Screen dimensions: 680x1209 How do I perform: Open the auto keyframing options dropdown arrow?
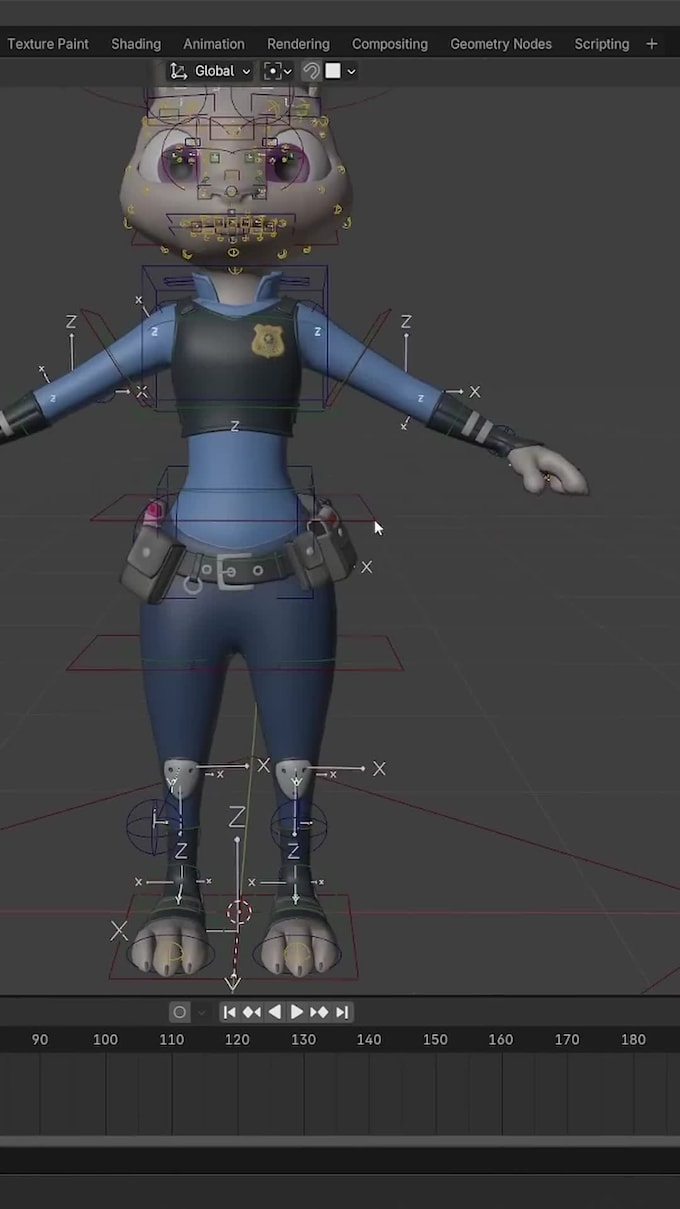[x=201, y=1012]
